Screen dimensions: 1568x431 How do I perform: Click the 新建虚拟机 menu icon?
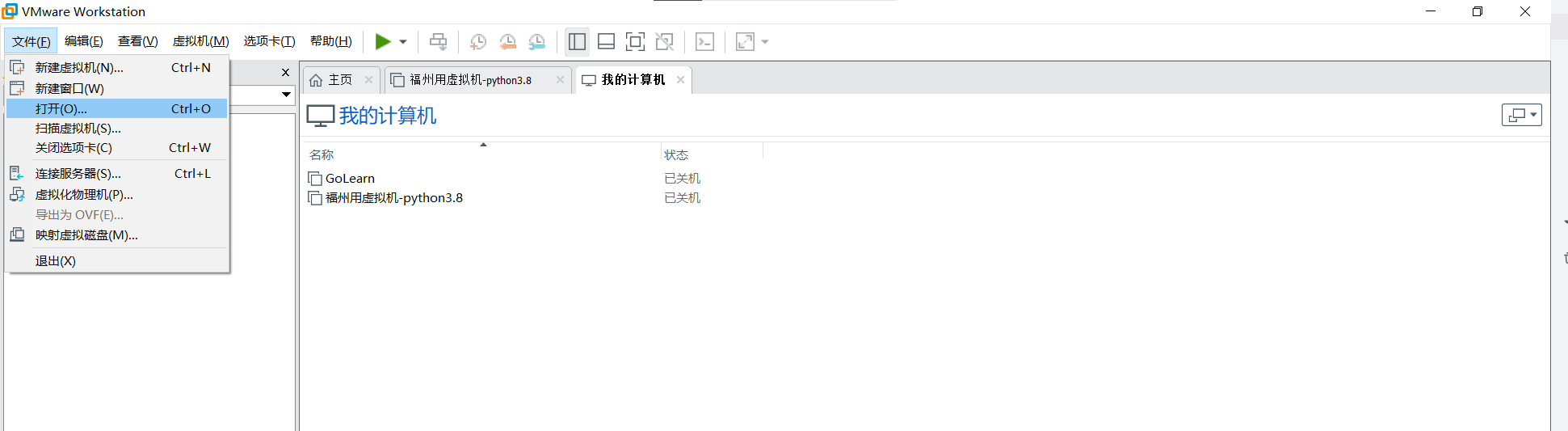click(x=17, y=67)
